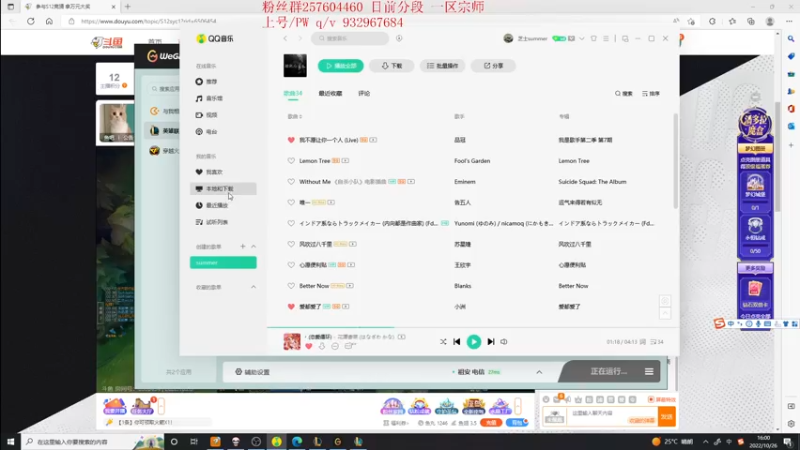Expand WeGame server selection chevron

click(x=539, y=372)
